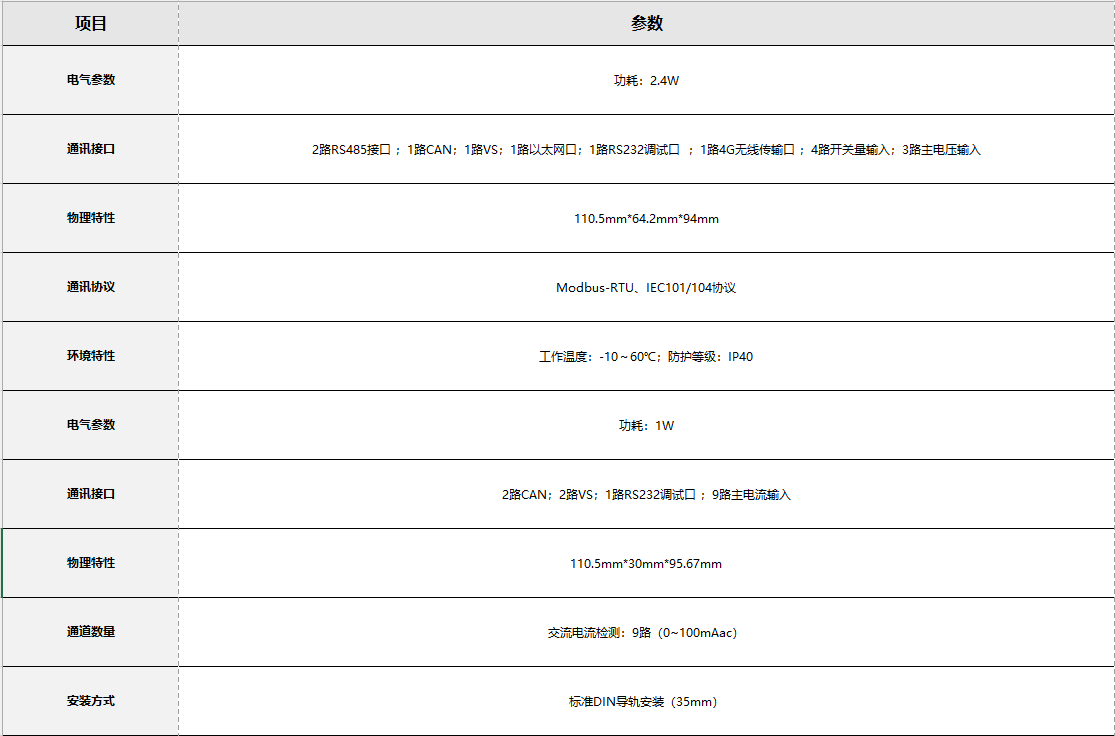This screenshot has width=1115, height=736.
Task: Click the 110.5mm*64.2mm*94mm dimensions cell
Action: [x=646, y=218]
